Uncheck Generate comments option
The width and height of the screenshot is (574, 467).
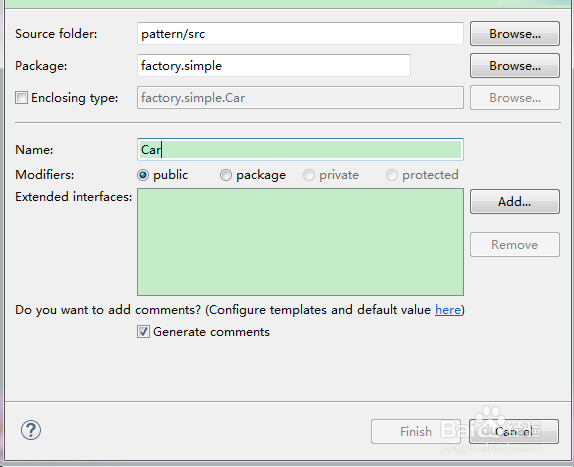[x=143, y=332]
